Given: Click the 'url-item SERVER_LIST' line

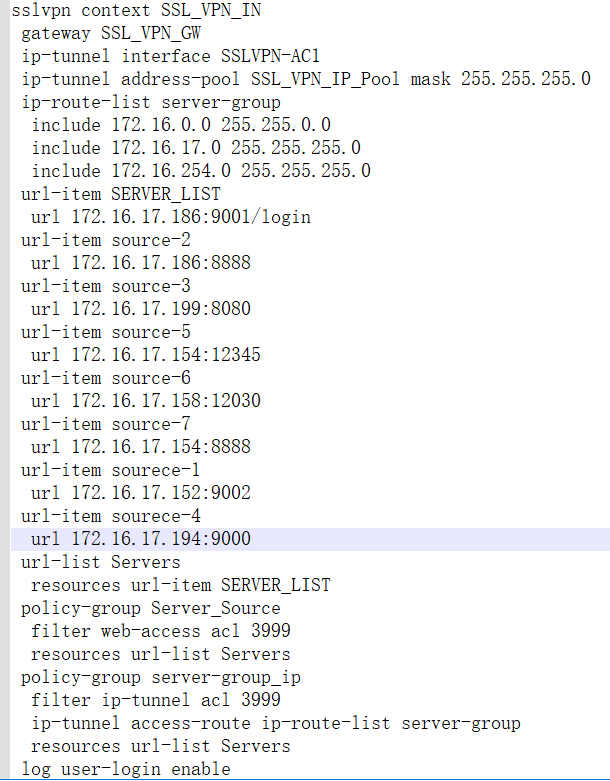Looking at the screenshot, I should tap(120, 194).
